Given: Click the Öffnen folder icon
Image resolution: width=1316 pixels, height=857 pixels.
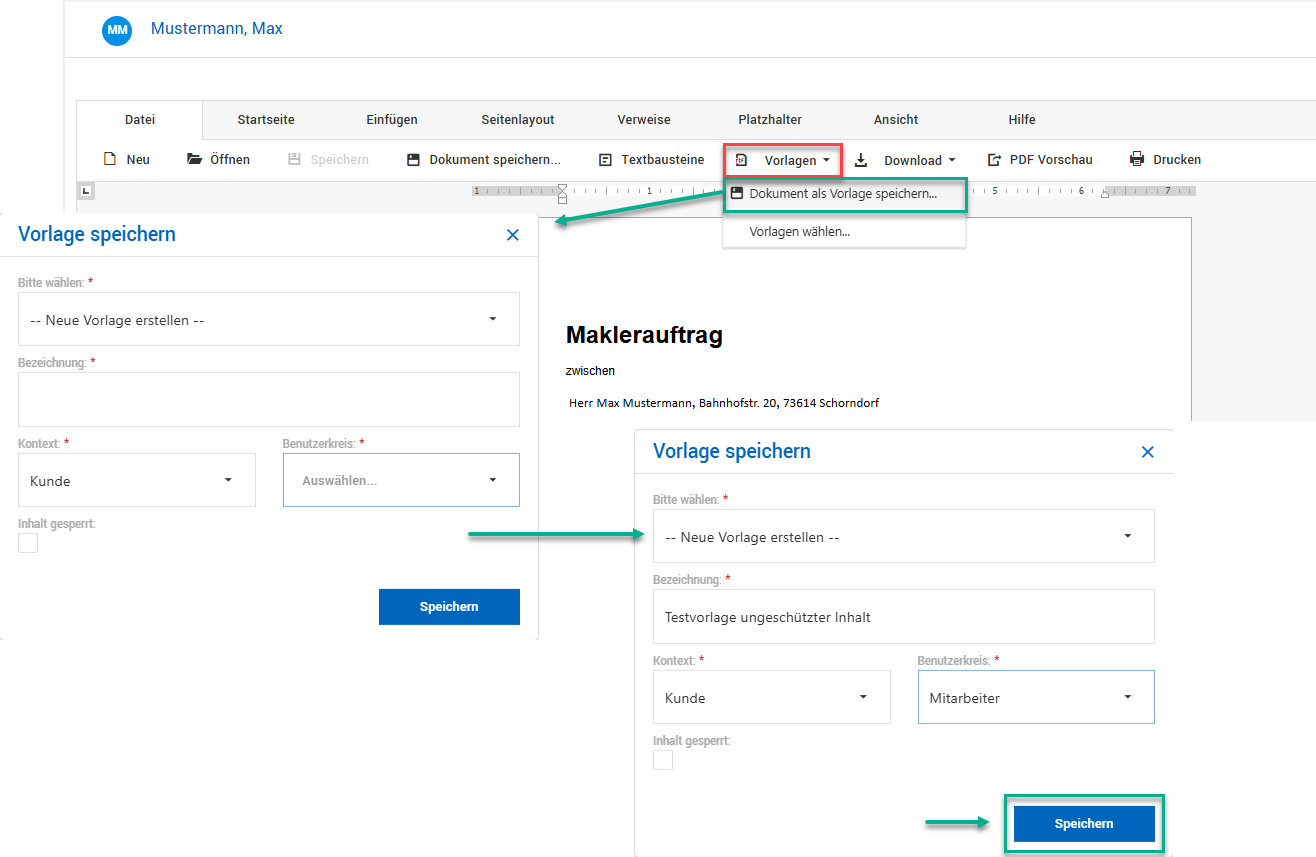Looking at the screenshot, I should 194,159.
